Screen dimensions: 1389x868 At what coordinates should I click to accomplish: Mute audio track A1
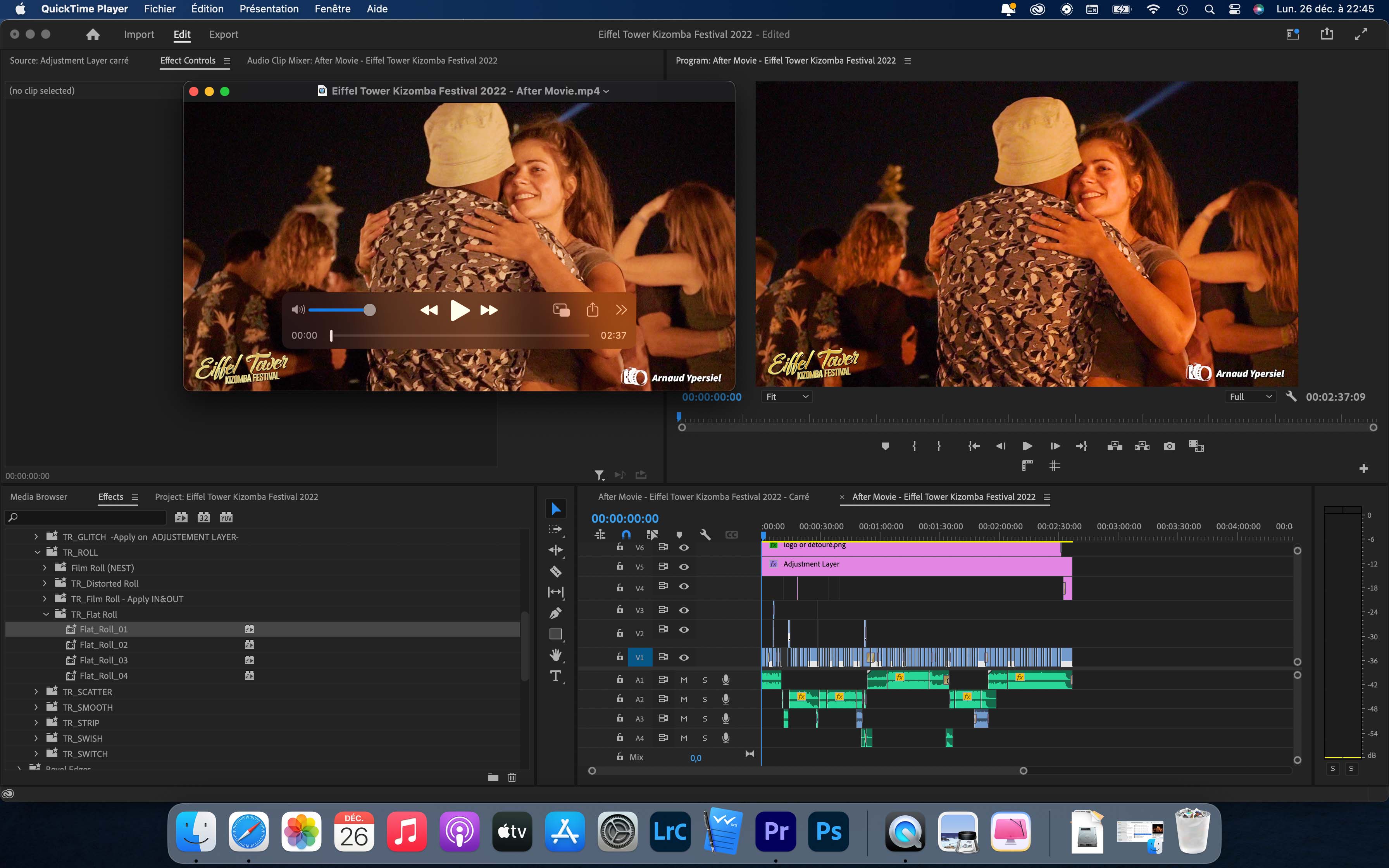(684, 680)
